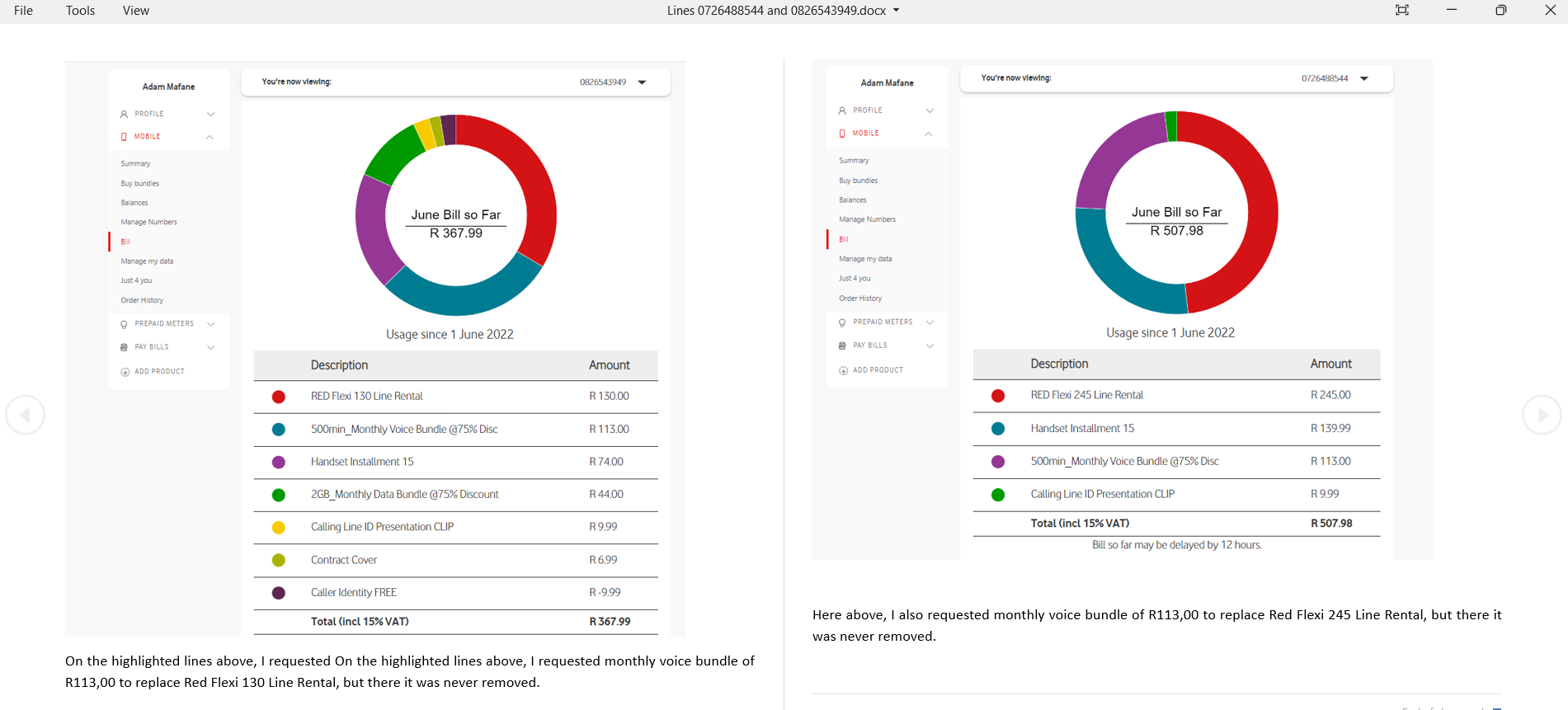Click the Prepaid Meters bulb icon, left screenshot
Viewport: 1568px width, 710px height.
[x=125, y=324]
